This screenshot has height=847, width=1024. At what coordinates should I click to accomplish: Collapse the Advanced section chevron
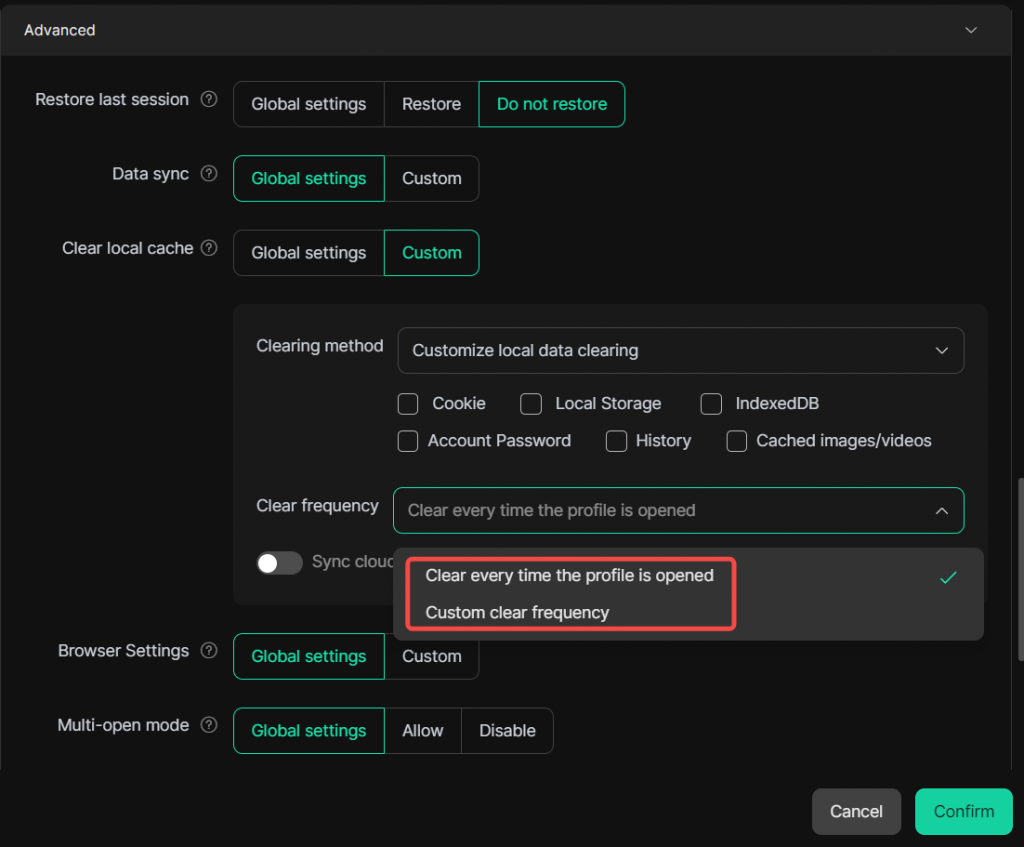970,31
